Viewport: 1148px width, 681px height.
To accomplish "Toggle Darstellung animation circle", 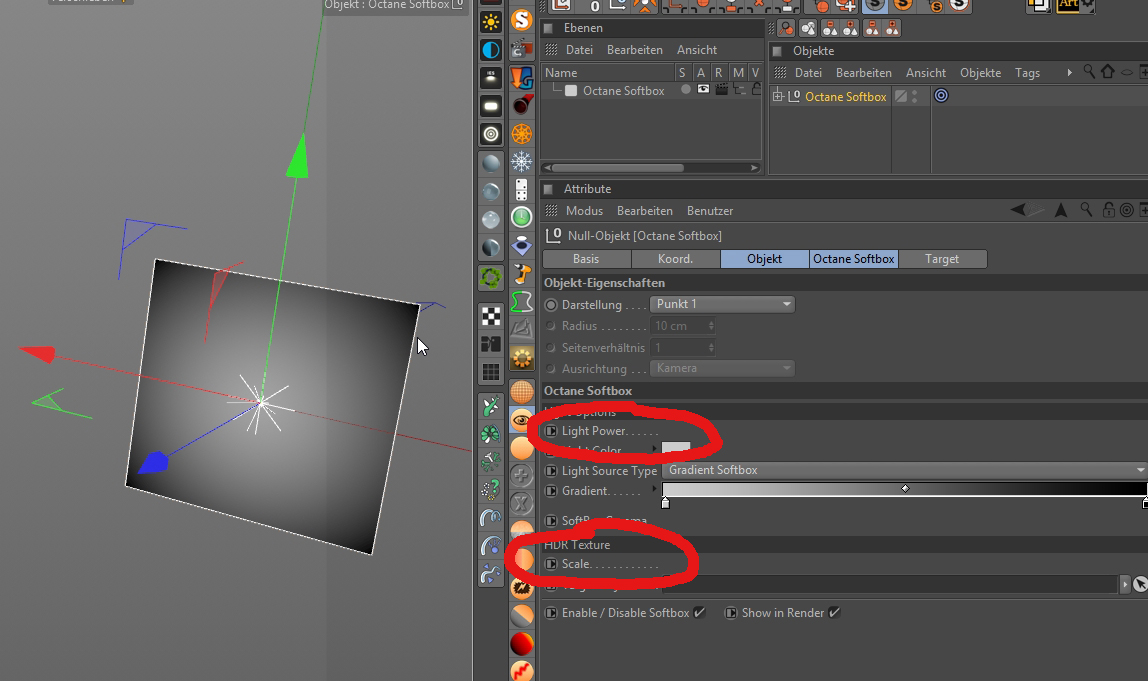I will (551, 305).
